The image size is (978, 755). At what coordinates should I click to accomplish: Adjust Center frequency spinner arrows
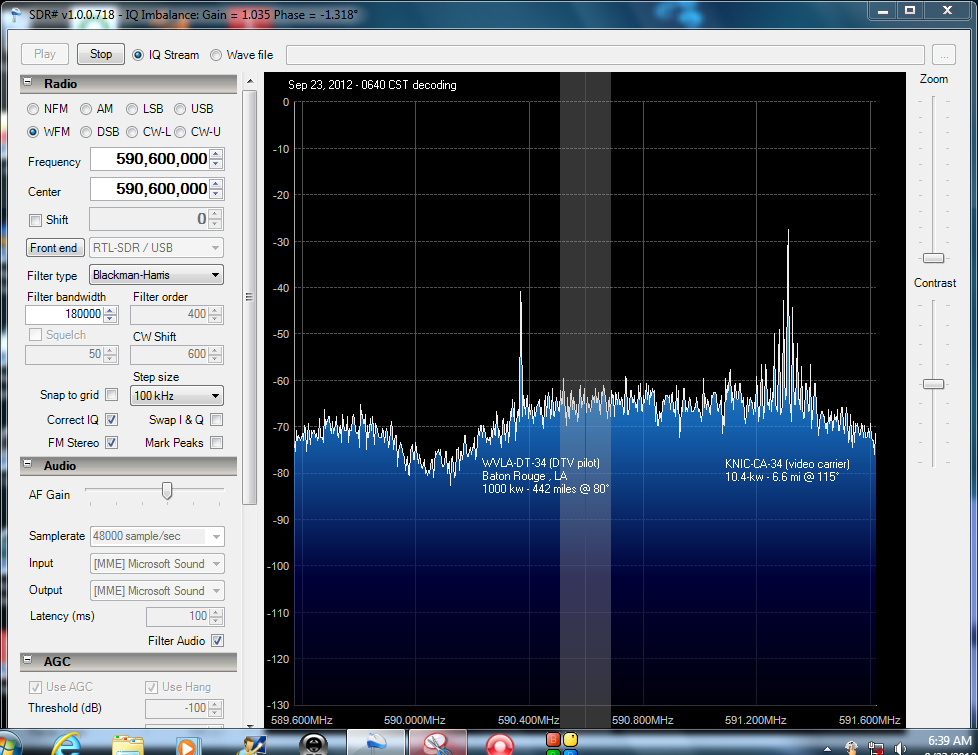(x=216, y=189)
